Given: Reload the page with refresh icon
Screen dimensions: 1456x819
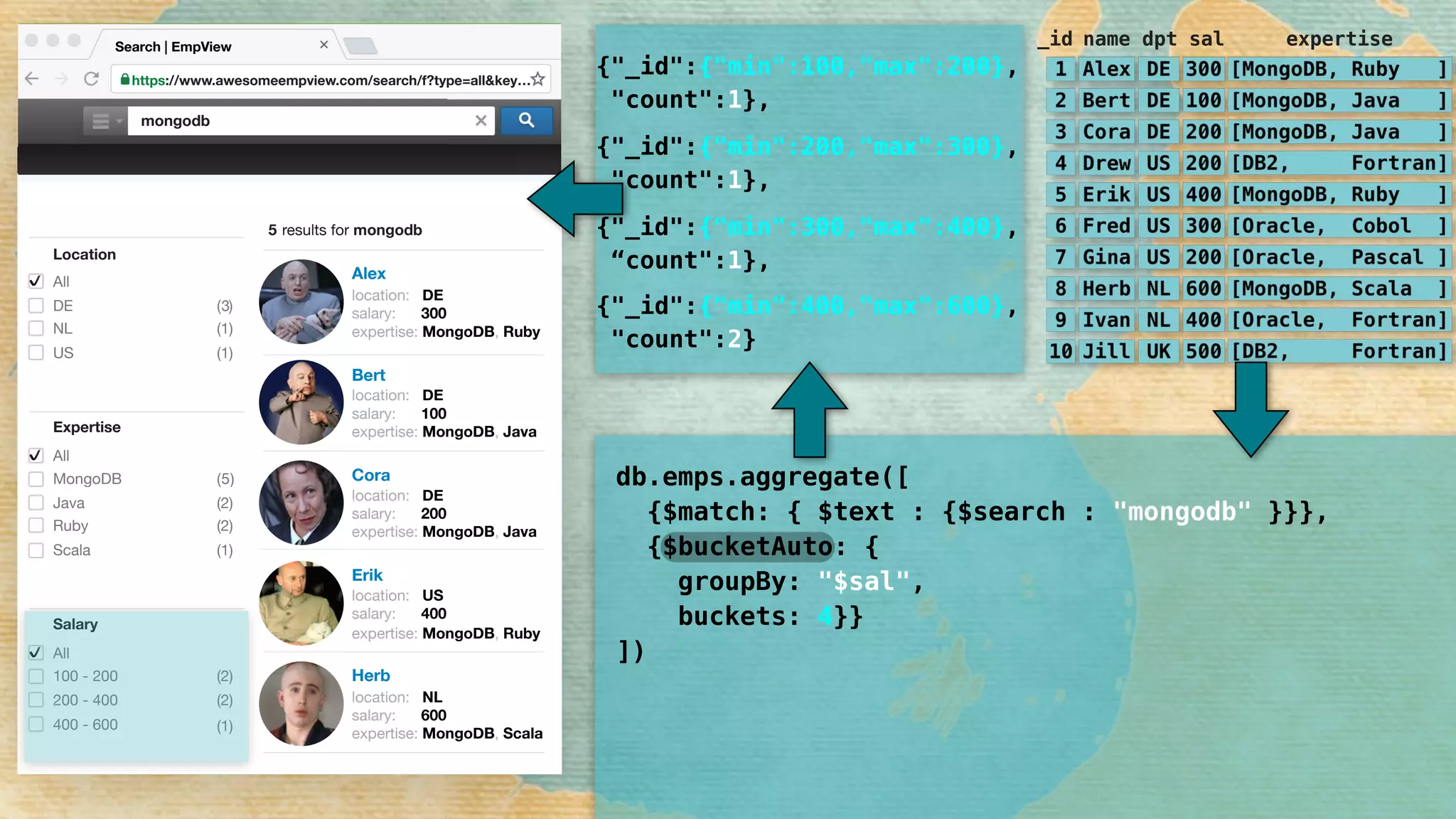Looking at the screenshot, I should [x=91, y=79].
